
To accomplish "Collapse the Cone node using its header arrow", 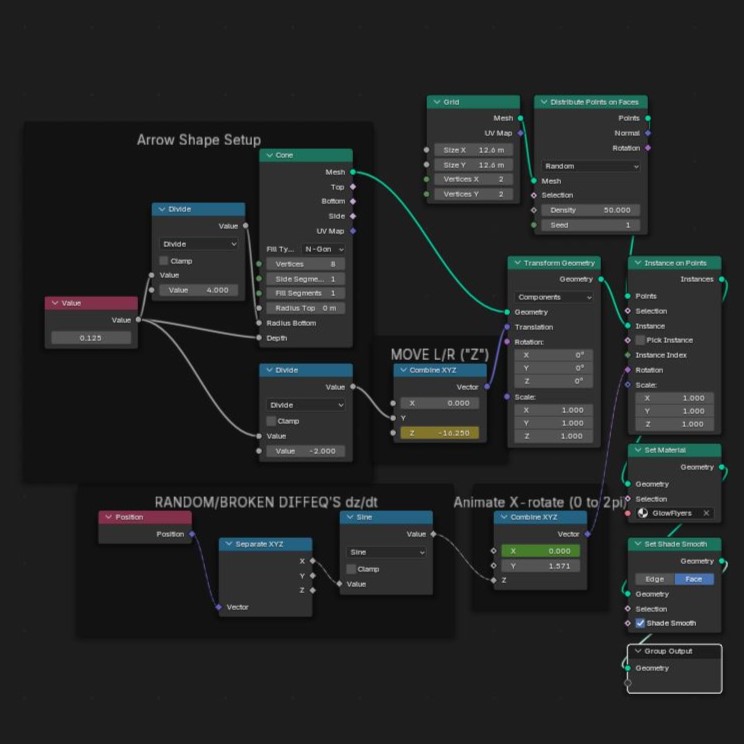I will coord(267,156).
